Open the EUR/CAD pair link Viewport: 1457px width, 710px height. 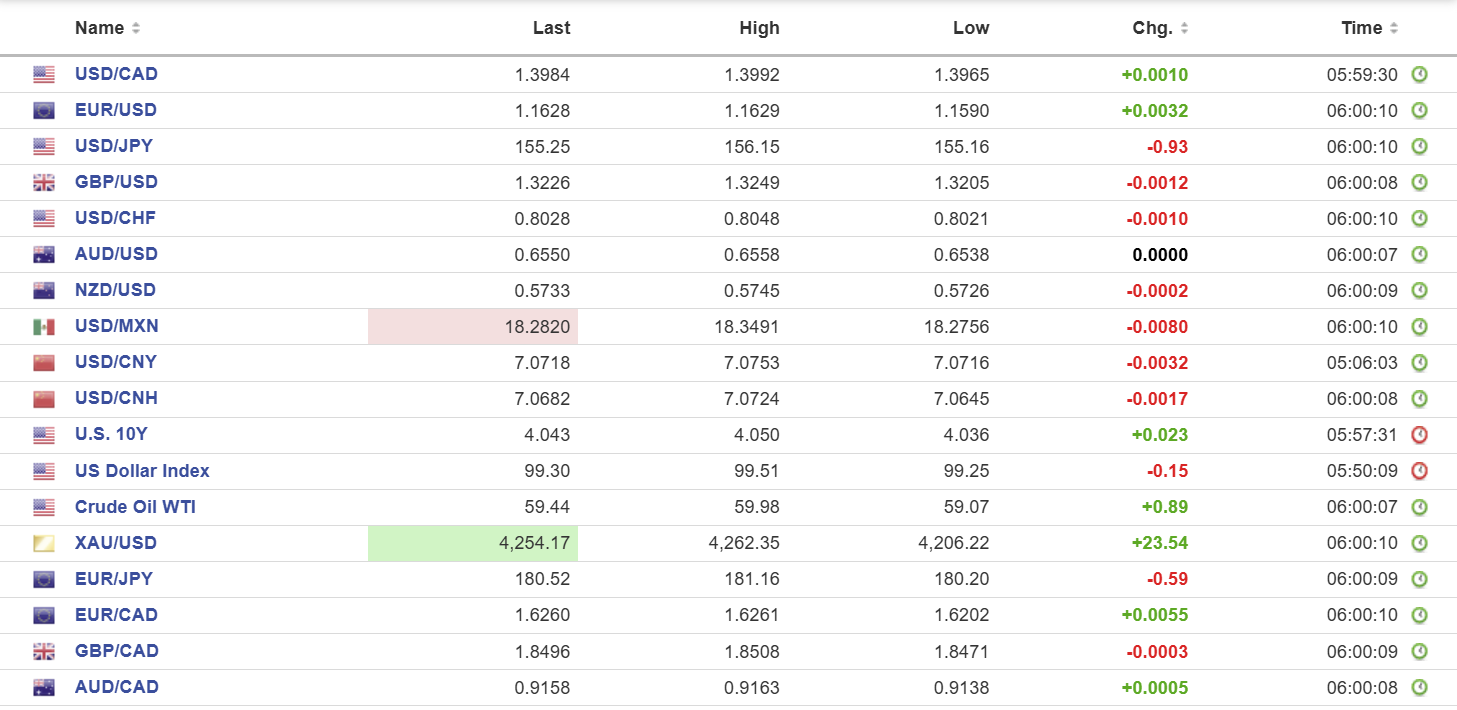(116, 615)
